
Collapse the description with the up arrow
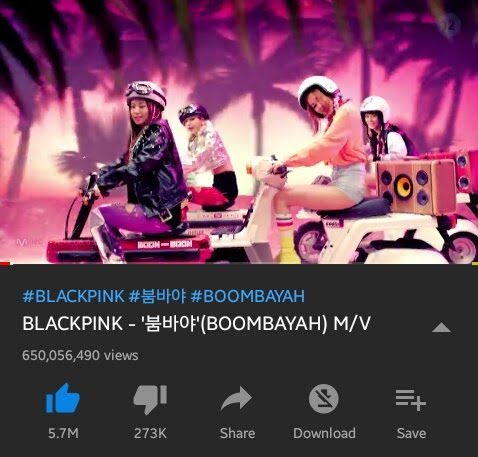[x=441, y=327]
